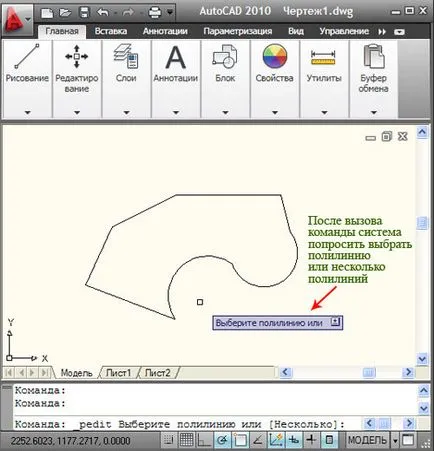Click the Блок panel icon

pos(225,56)
